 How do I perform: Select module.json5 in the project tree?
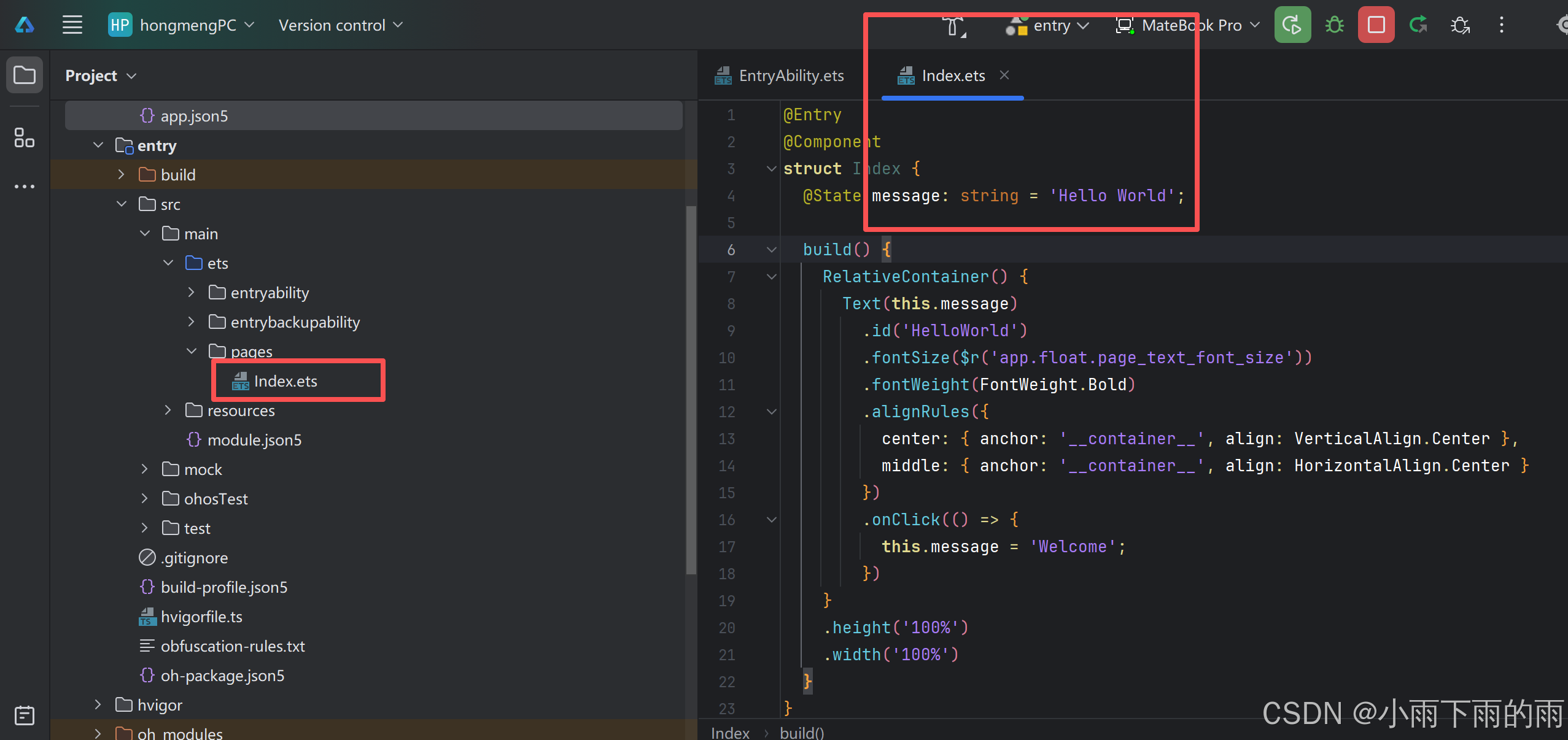click(x=254, y=440)
